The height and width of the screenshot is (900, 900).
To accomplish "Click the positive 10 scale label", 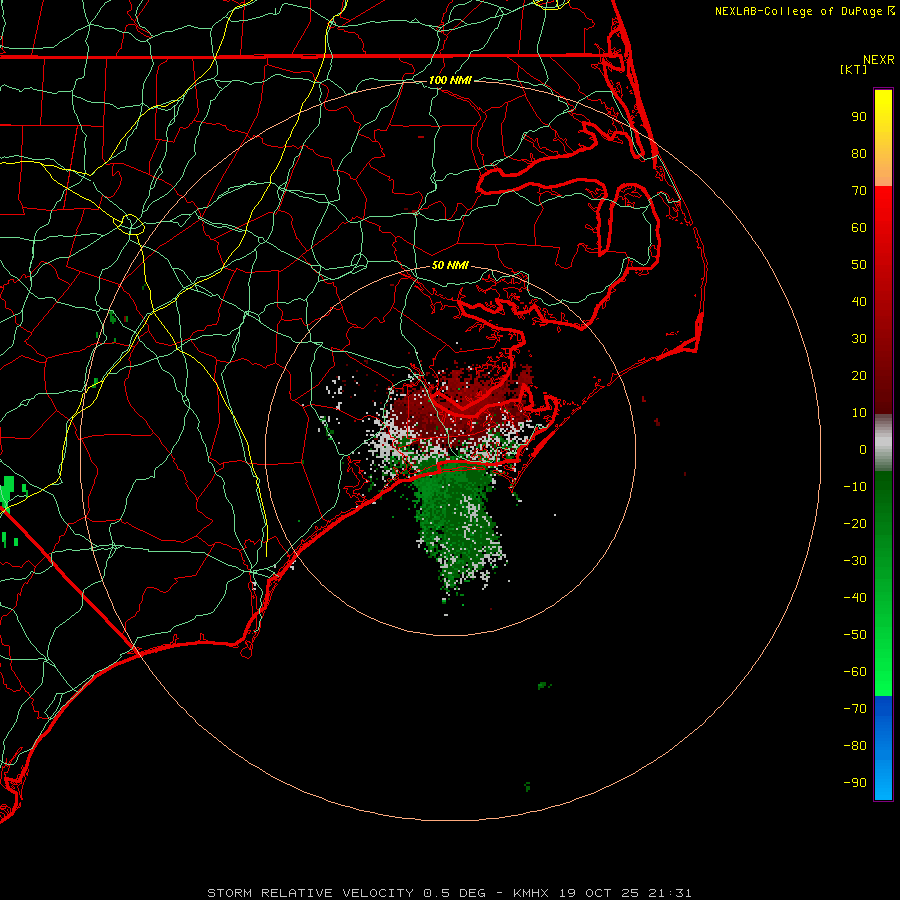I will [x=859, y=413].
